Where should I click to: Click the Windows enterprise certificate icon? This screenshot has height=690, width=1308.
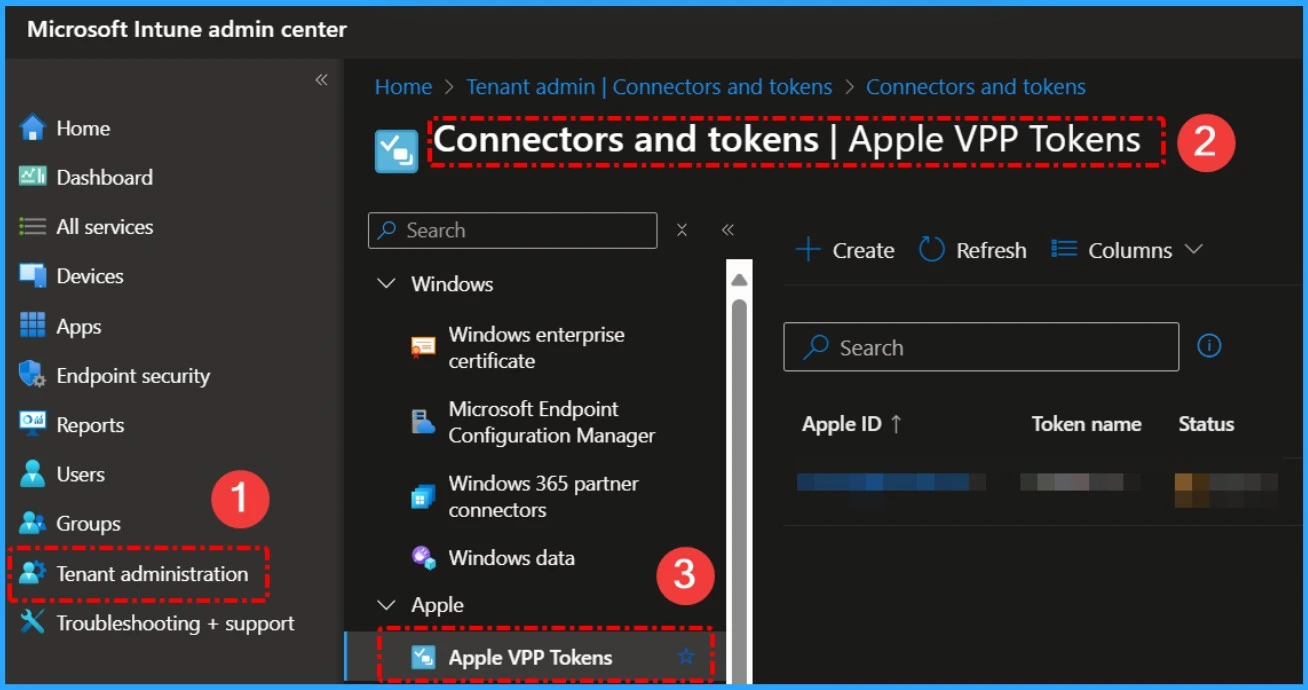click(421, 347)
